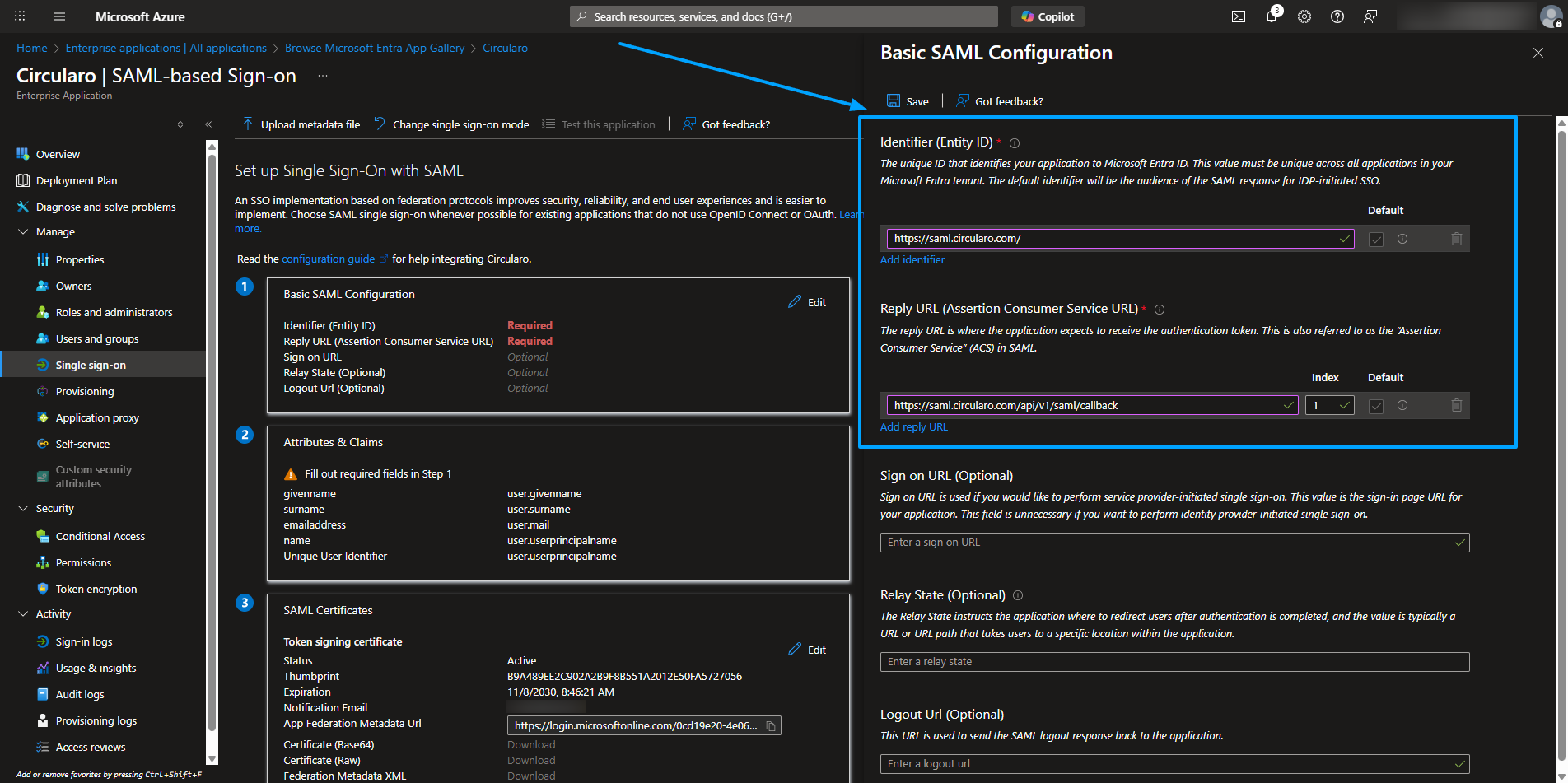Open the portal settings gear

point(1304,16)
